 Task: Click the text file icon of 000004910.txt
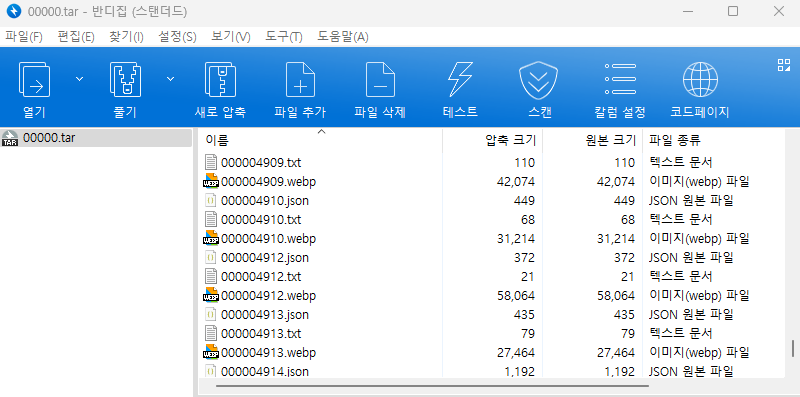point(211,219)
